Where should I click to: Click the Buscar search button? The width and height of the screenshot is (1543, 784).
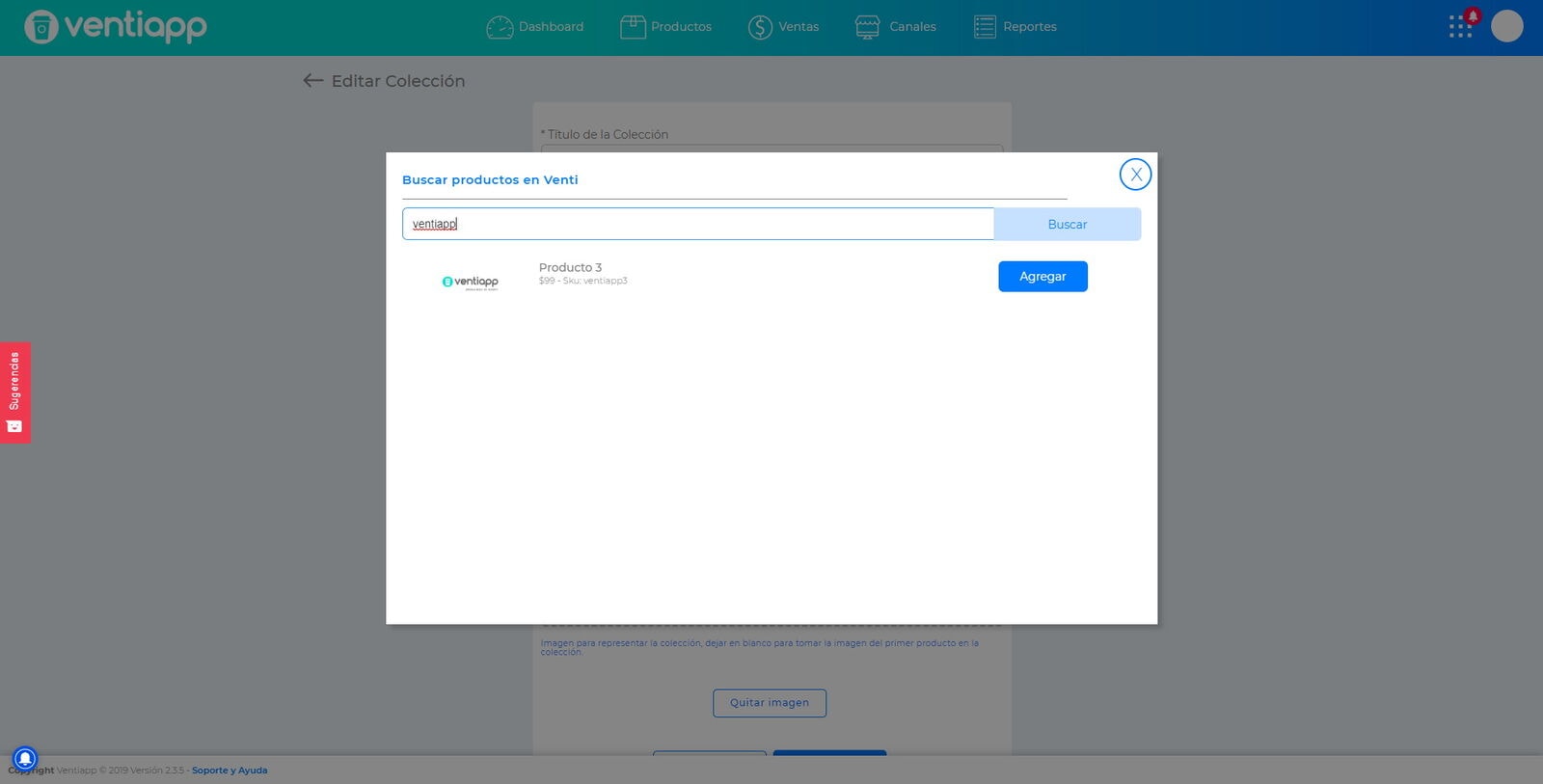[x=1067, y=224]
